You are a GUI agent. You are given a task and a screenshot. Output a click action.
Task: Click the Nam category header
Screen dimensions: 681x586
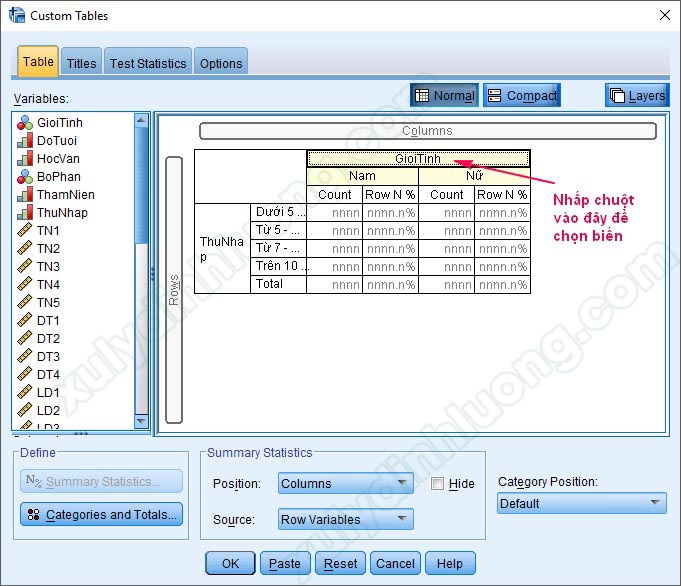(x=362, y=176)
